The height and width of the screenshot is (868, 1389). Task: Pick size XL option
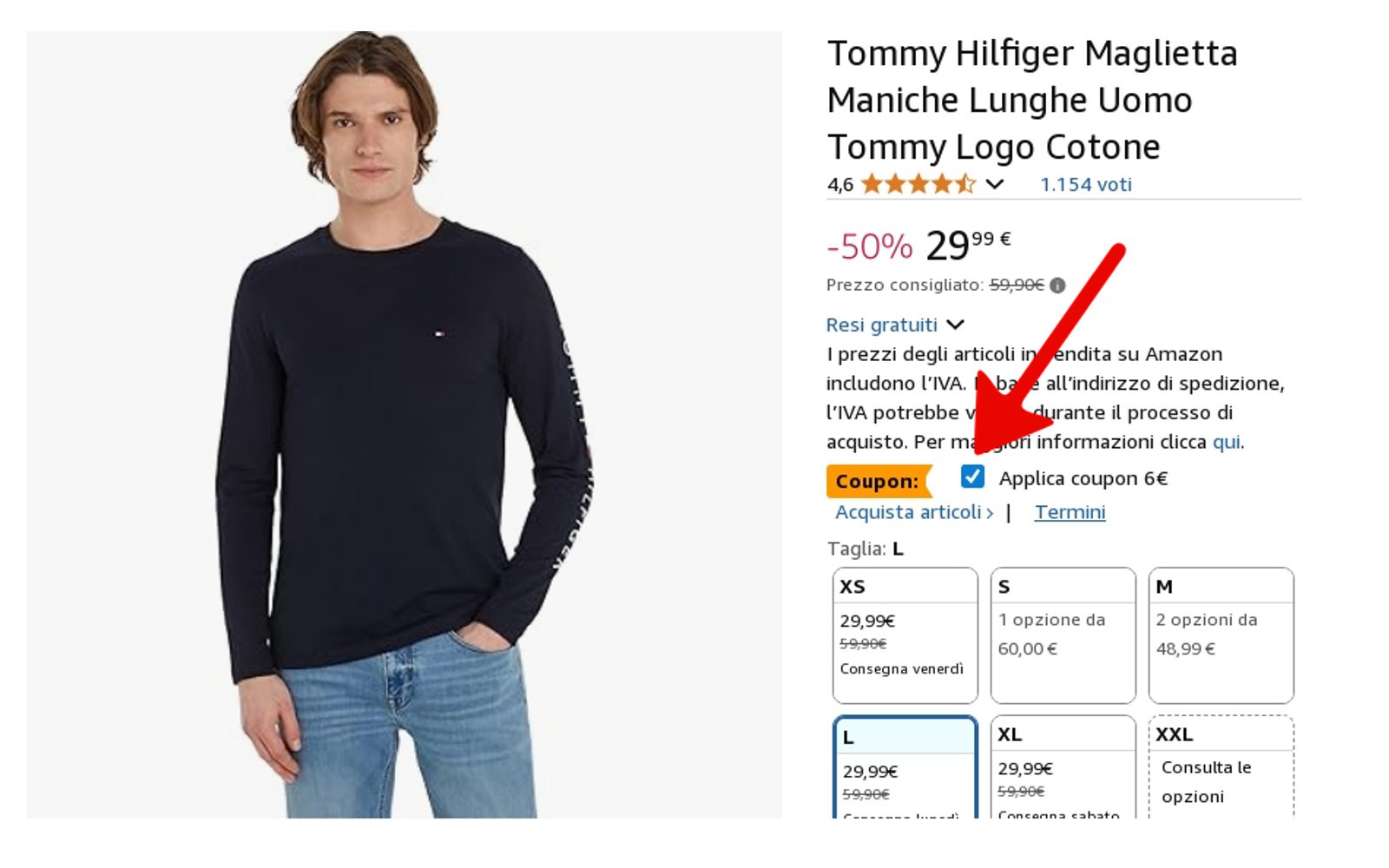pos(1063,768)
